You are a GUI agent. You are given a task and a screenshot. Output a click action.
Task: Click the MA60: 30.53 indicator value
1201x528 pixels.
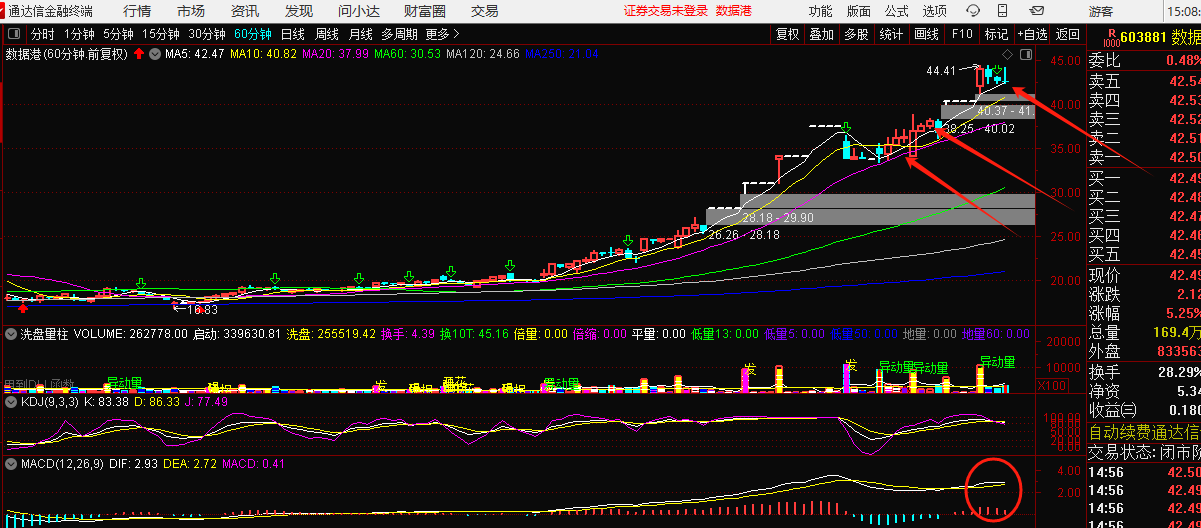click(408, 53)
